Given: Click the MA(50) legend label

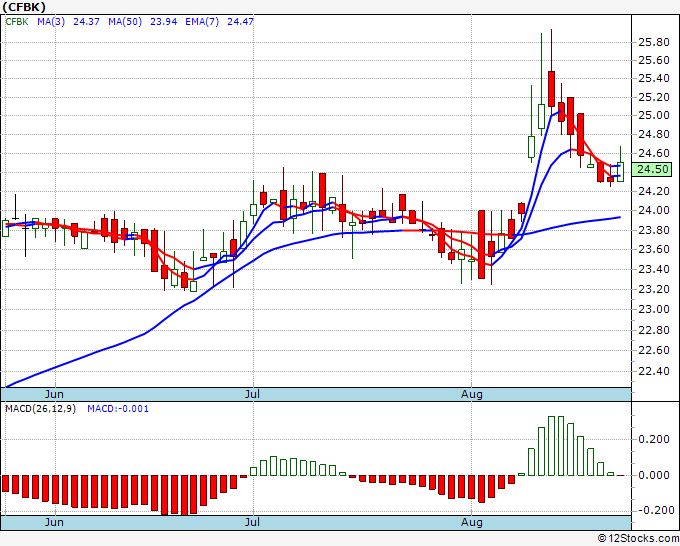Looking at the screenshot, I should 125,22.
